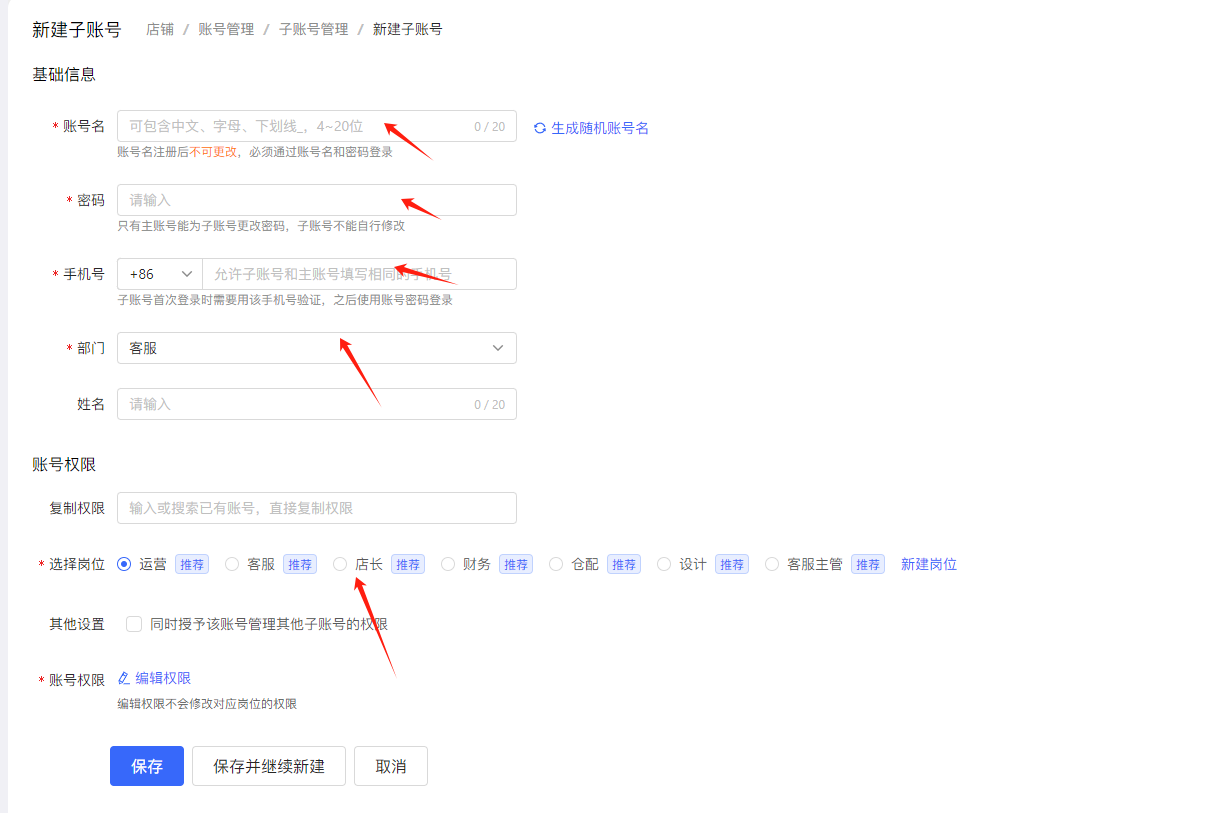Open the 复制权限 account search box
Viewport: 1221px width, 813px height.
[316, 508]
